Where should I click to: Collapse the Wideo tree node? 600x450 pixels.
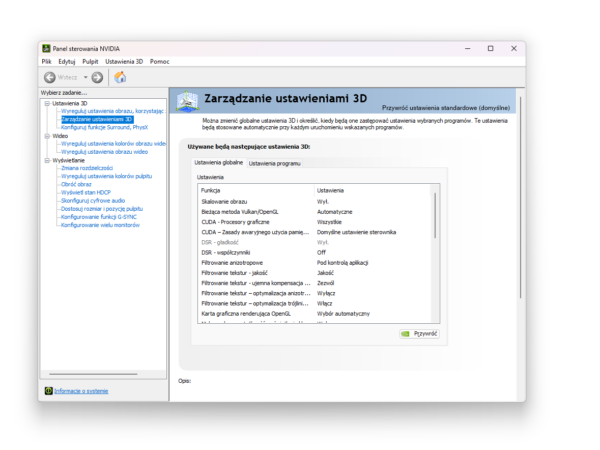pyautogui.click(x=47, y=136)
